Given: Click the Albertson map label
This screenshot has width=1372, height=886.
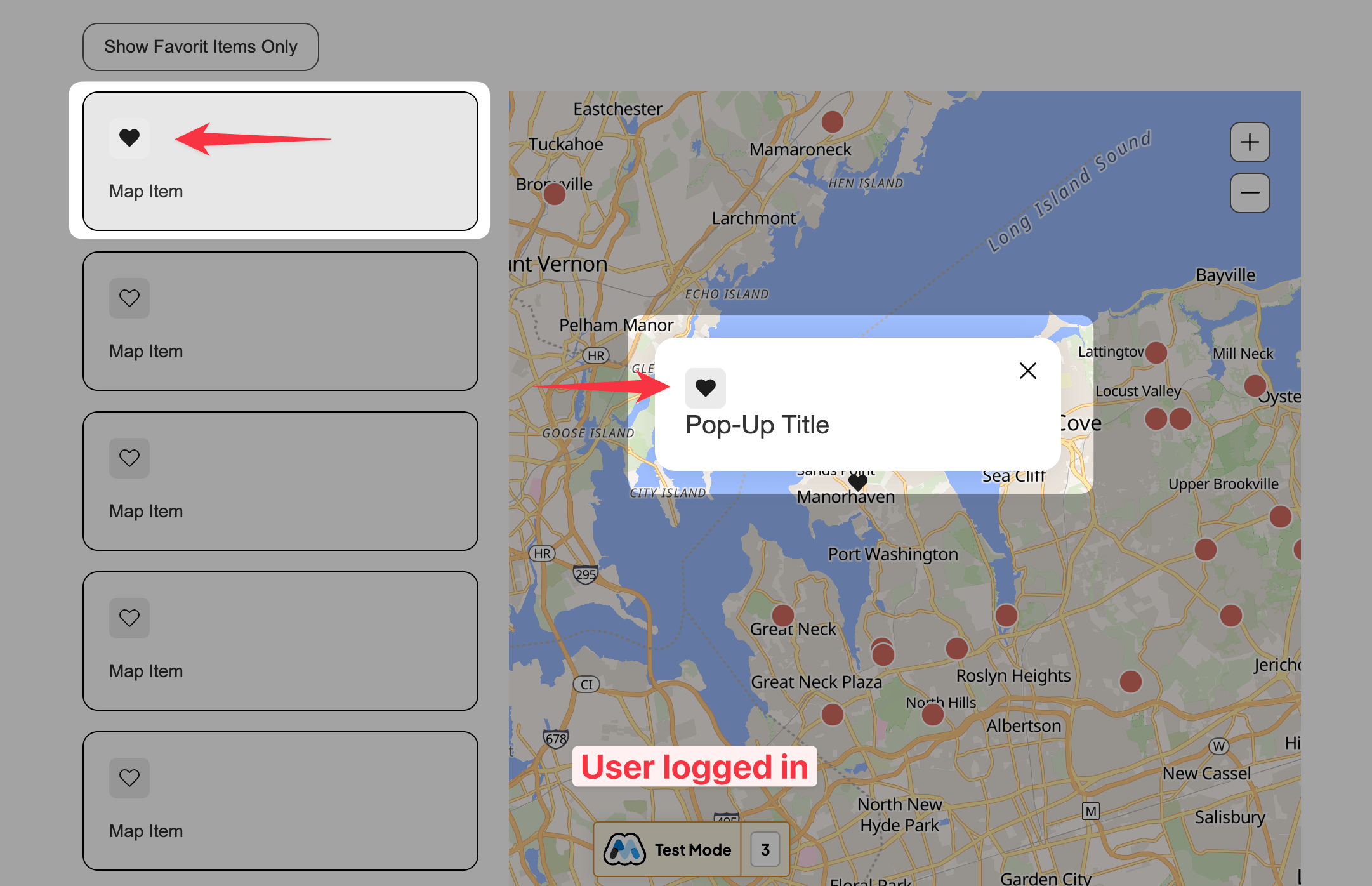Looking at the screenshot, I should 1024,725.
